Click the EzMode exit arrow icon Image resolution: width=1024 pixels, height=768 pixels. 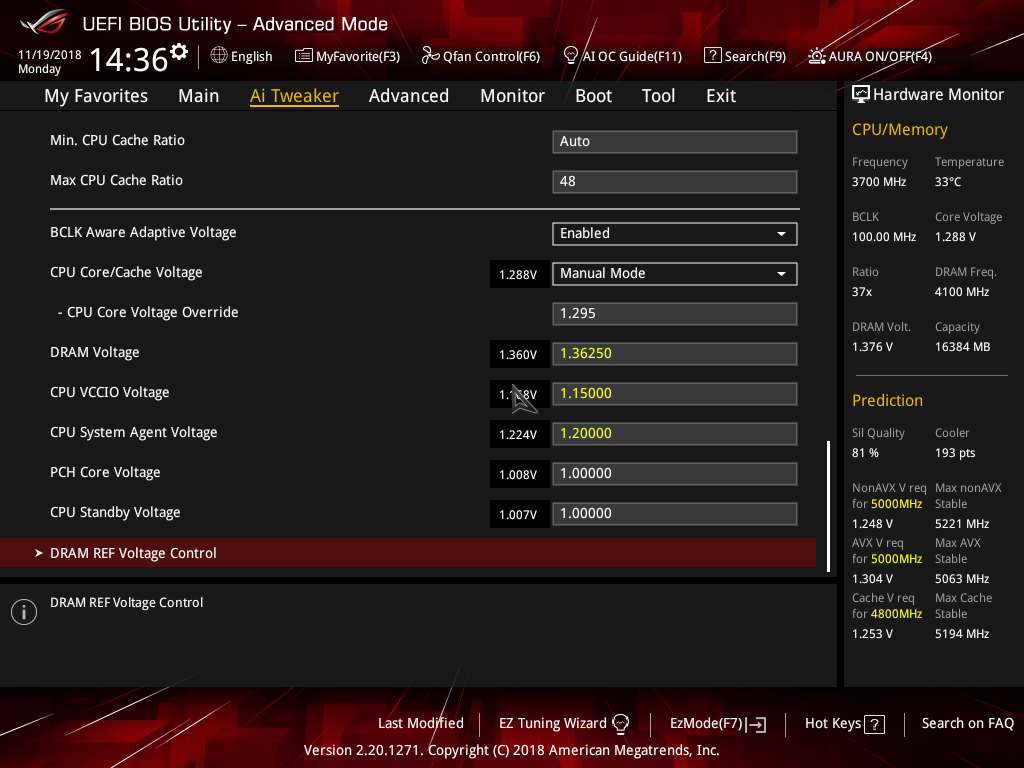(756, 724)
